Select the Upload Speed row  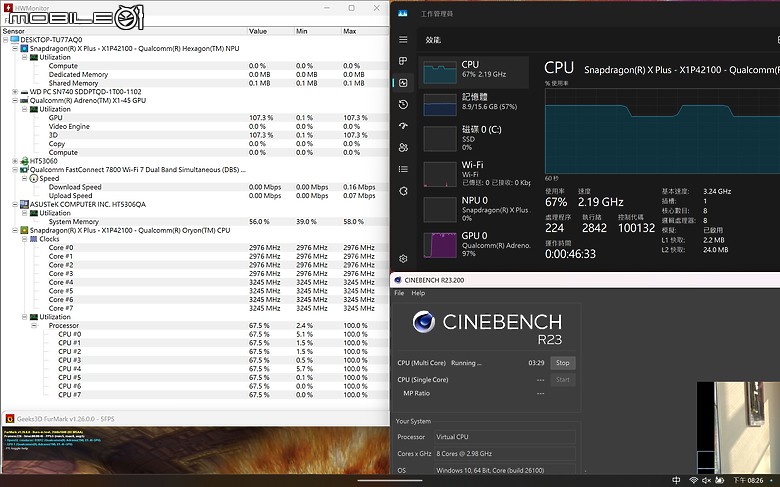(x=195, y=195)
